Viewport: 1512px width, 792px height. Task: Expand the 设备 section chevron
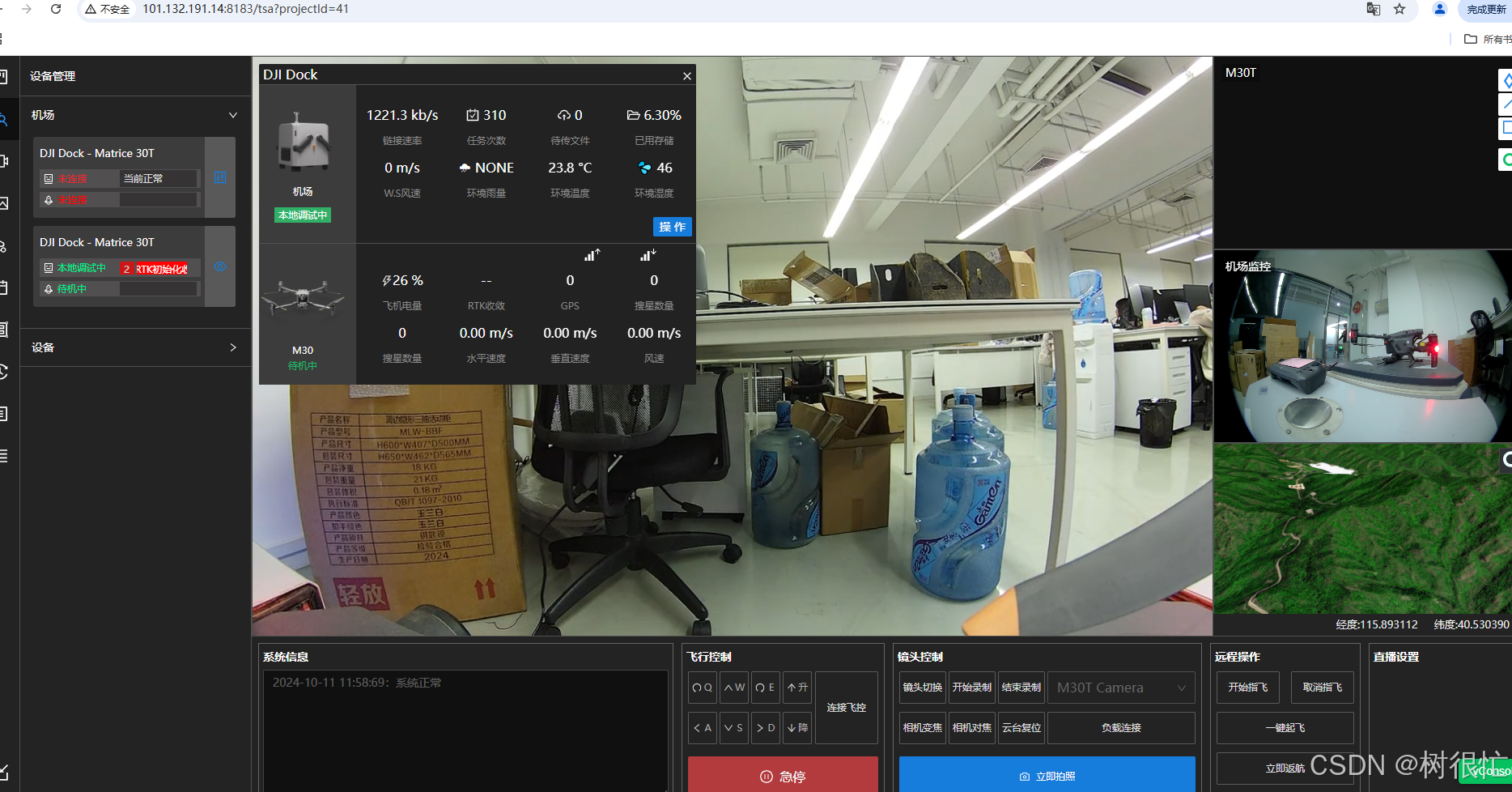(x=233, y=347)
